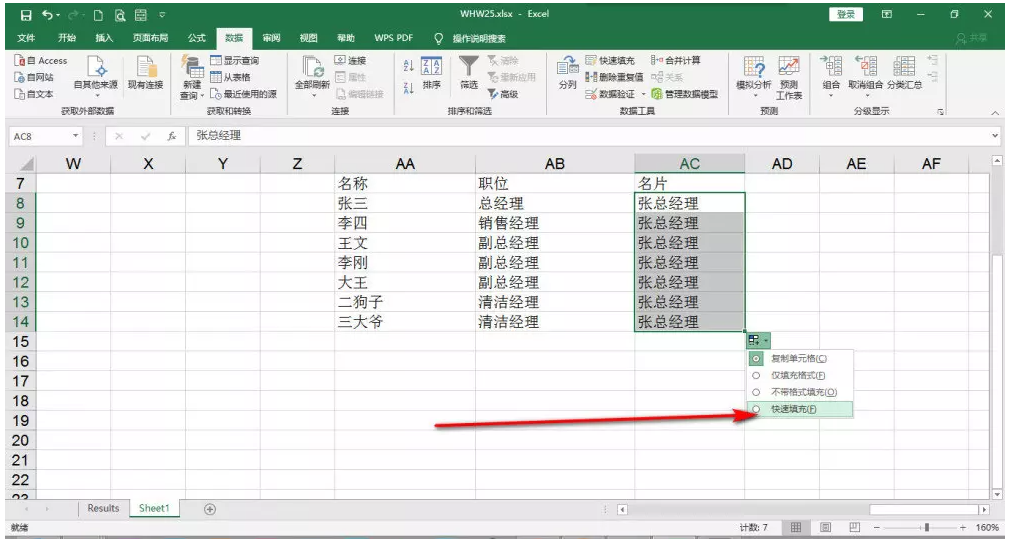This screenshot has width=1009, height=539.
Task: Click the Print preview icon in the title bar
Action: [120, 15]
